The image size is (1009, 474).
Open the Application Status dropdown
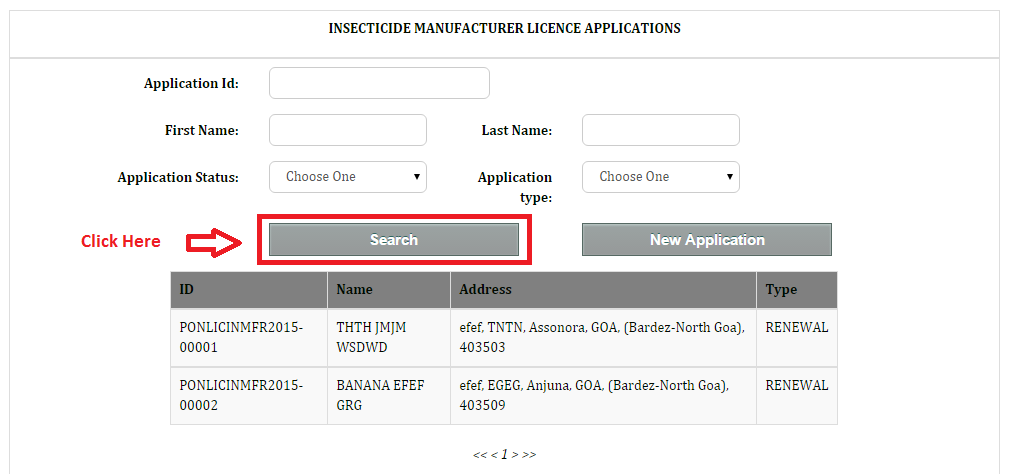tap(347, 177)
